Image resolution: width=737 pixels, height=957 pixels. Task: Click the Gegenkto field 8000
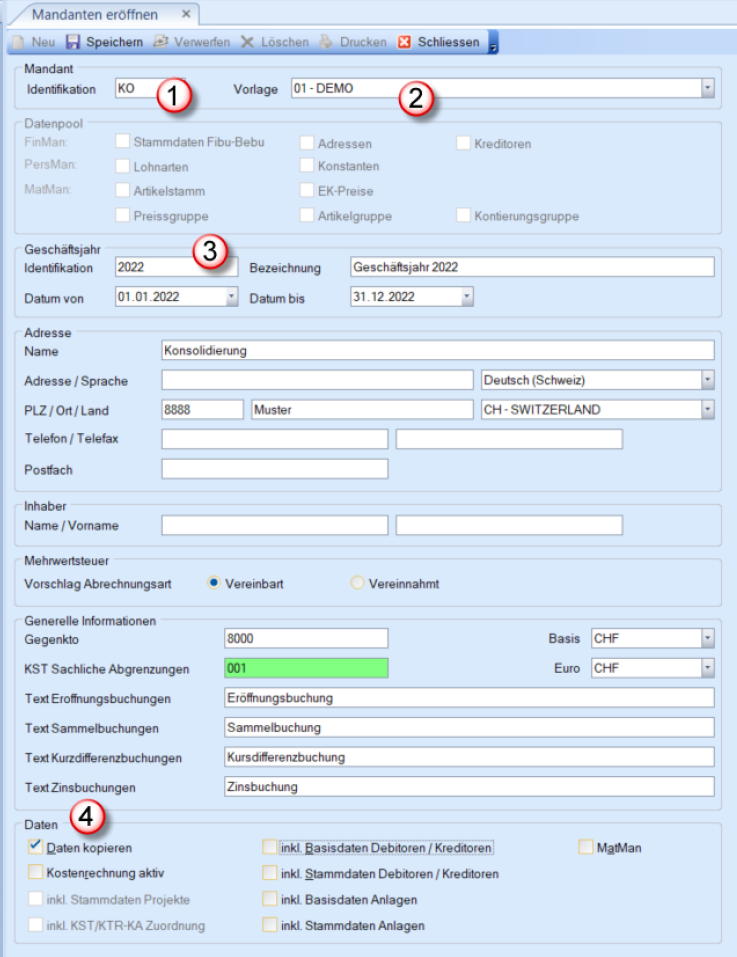[306, 638]
